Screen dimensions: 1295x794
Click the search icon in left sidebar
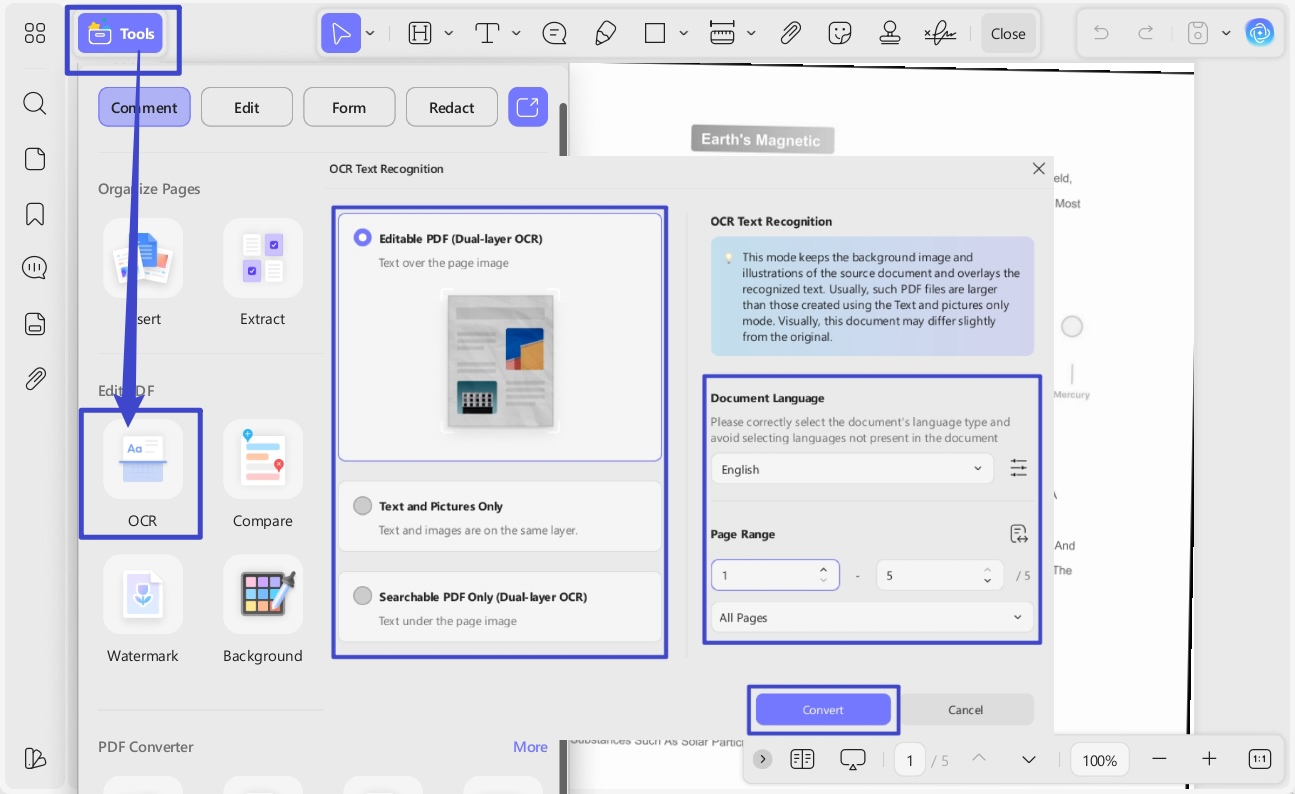35,104
